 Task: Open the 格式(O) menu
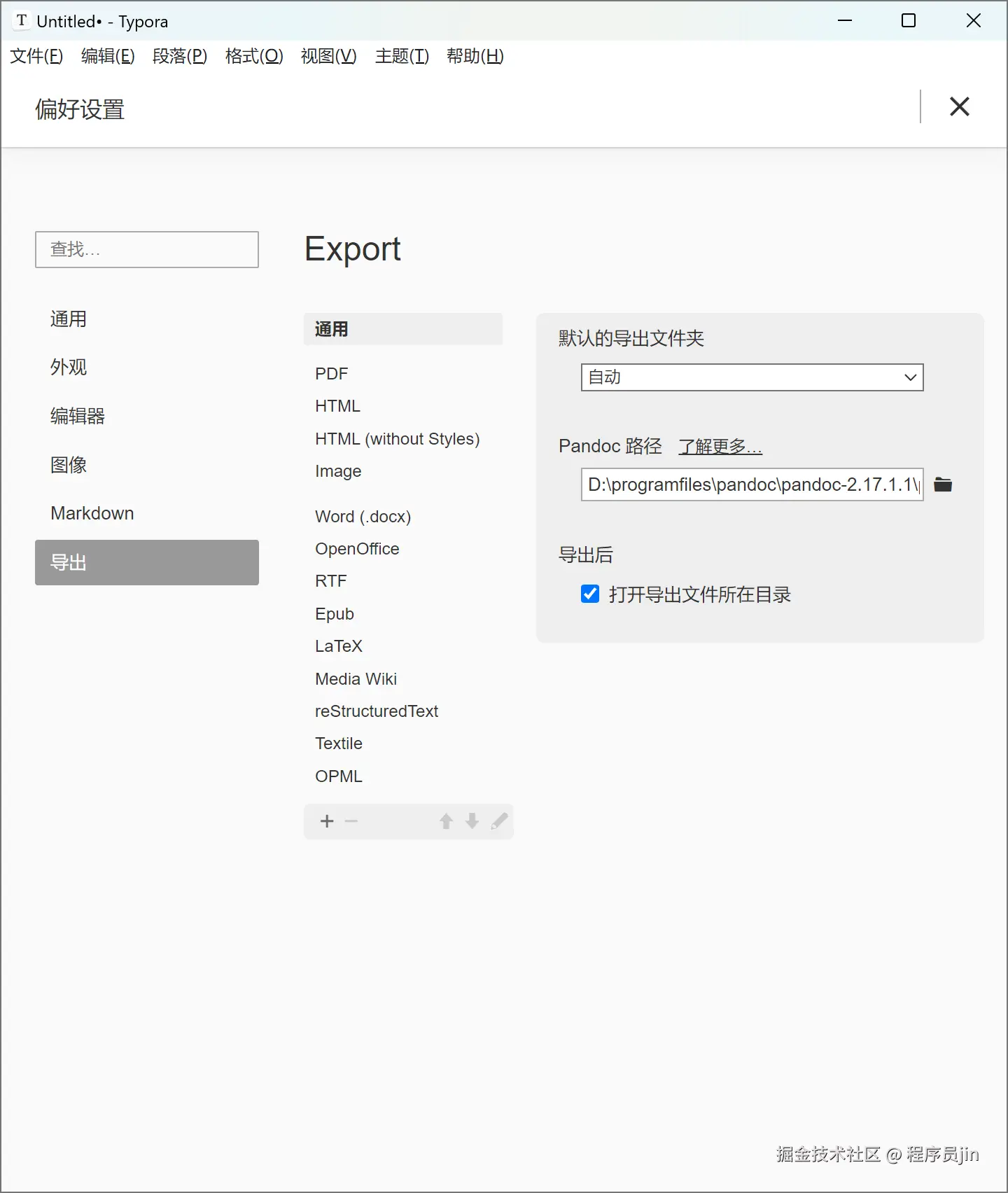(x=254, y=56)
